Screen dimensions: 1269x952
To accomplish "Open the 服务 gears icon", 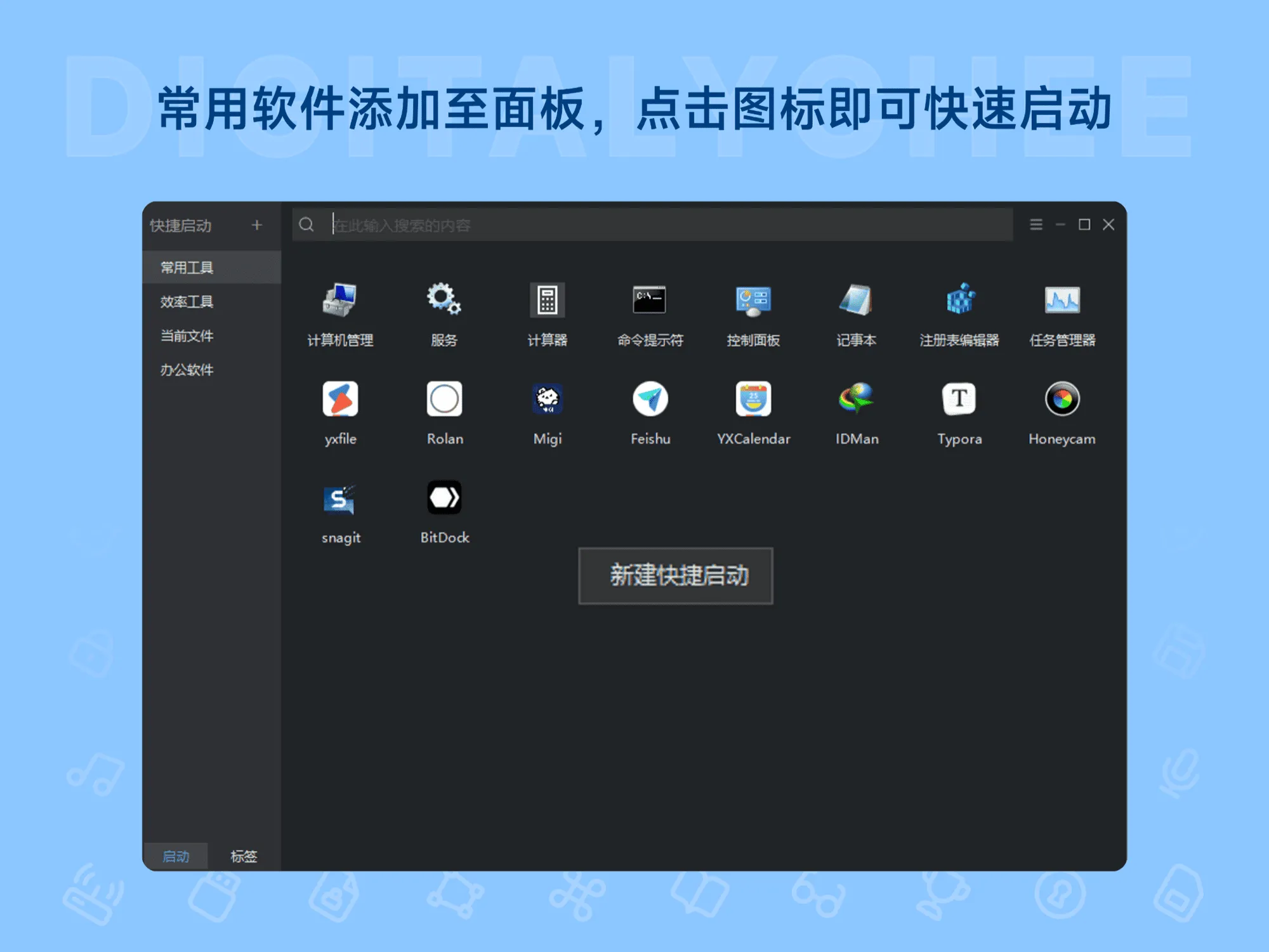I will point(444,299).
